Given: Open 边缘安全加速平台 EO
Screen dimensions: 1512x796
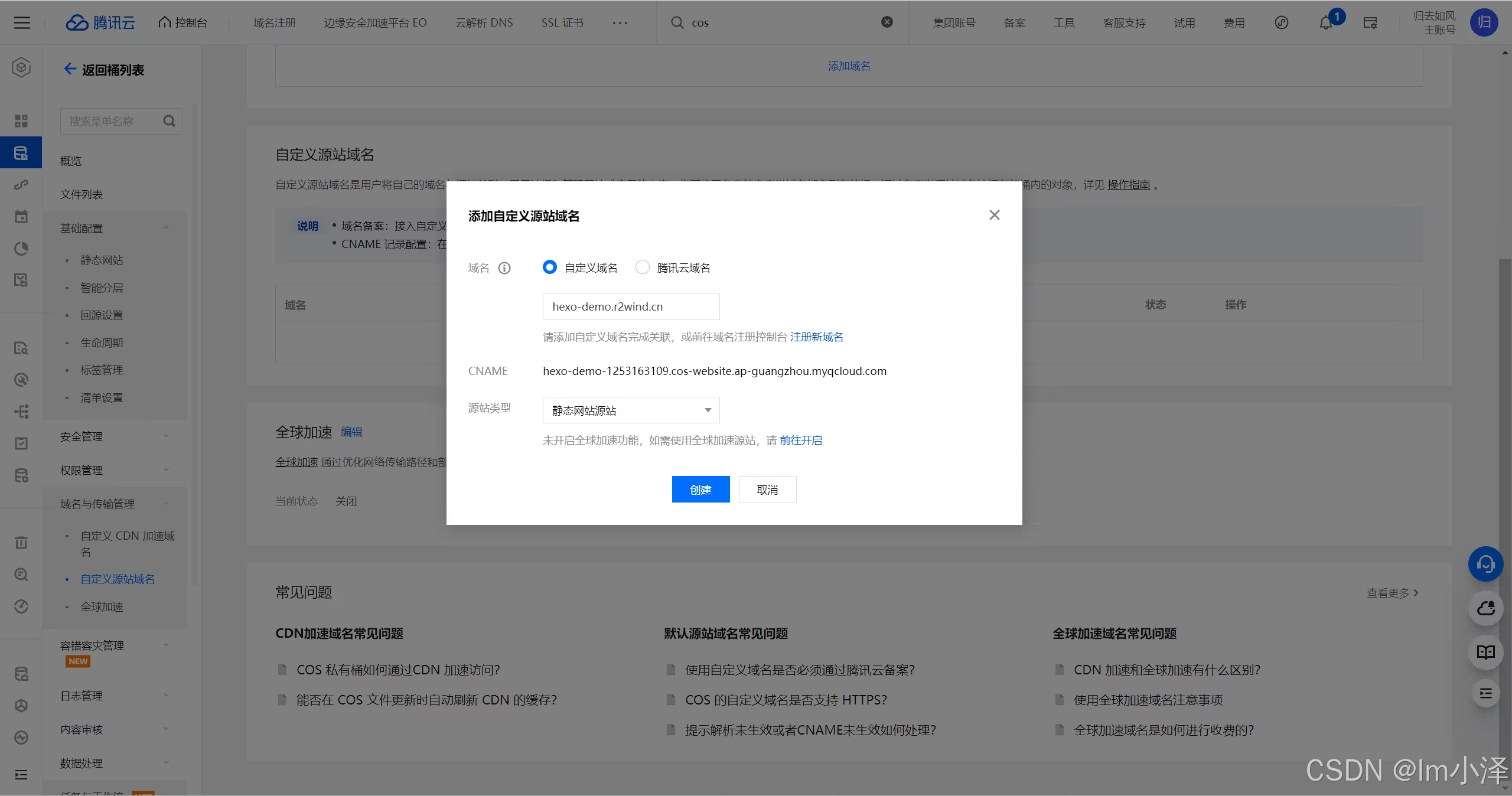Looking at the screenshot, I should [x=375, y=22].
